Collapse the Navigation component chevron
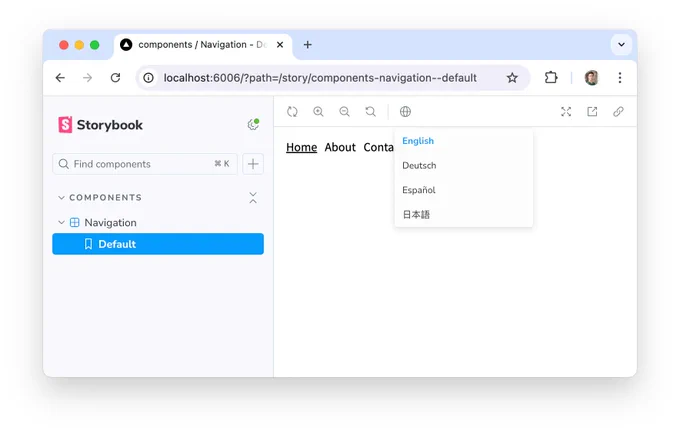The height and width of the screenshot is (434, 680). click(x=61, y=222)
